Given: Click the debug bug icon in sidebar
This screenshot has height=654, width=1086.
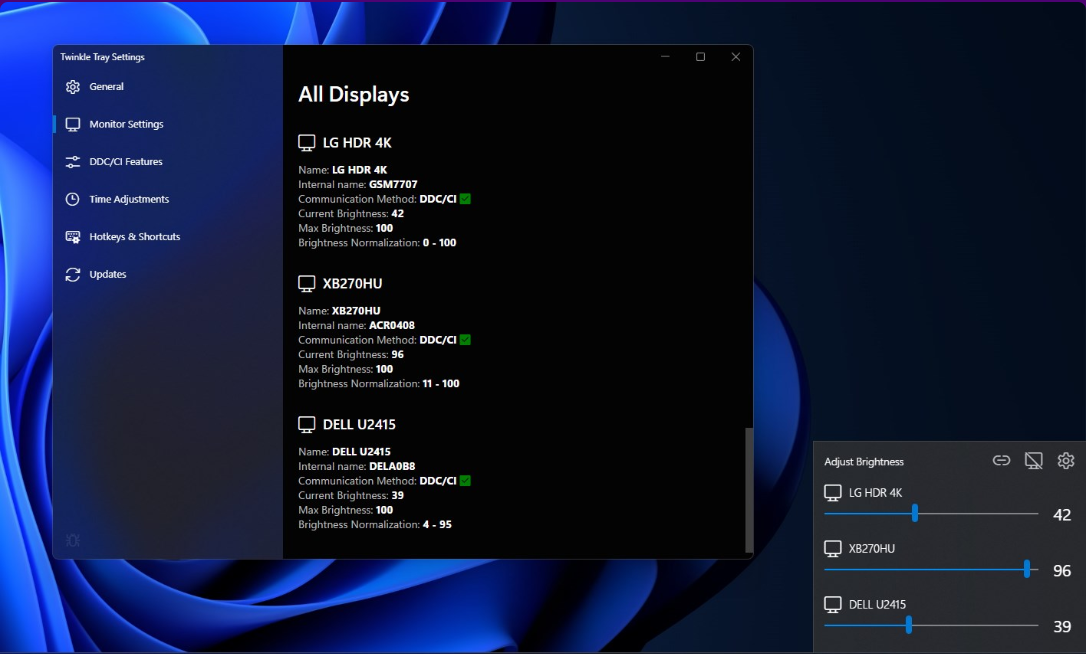Looking at the screenshot, I should click(x=73, y=540).
